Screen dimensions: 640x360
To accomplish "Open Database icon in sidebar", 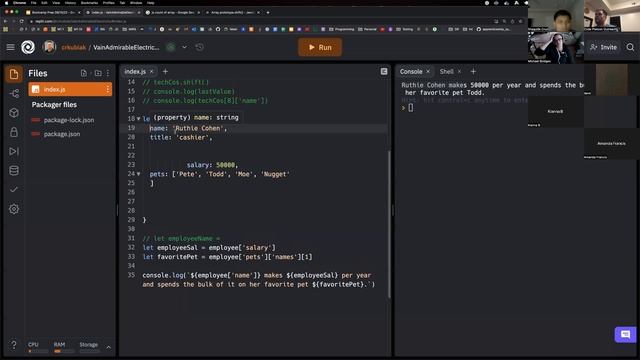I will click(14, 171).
